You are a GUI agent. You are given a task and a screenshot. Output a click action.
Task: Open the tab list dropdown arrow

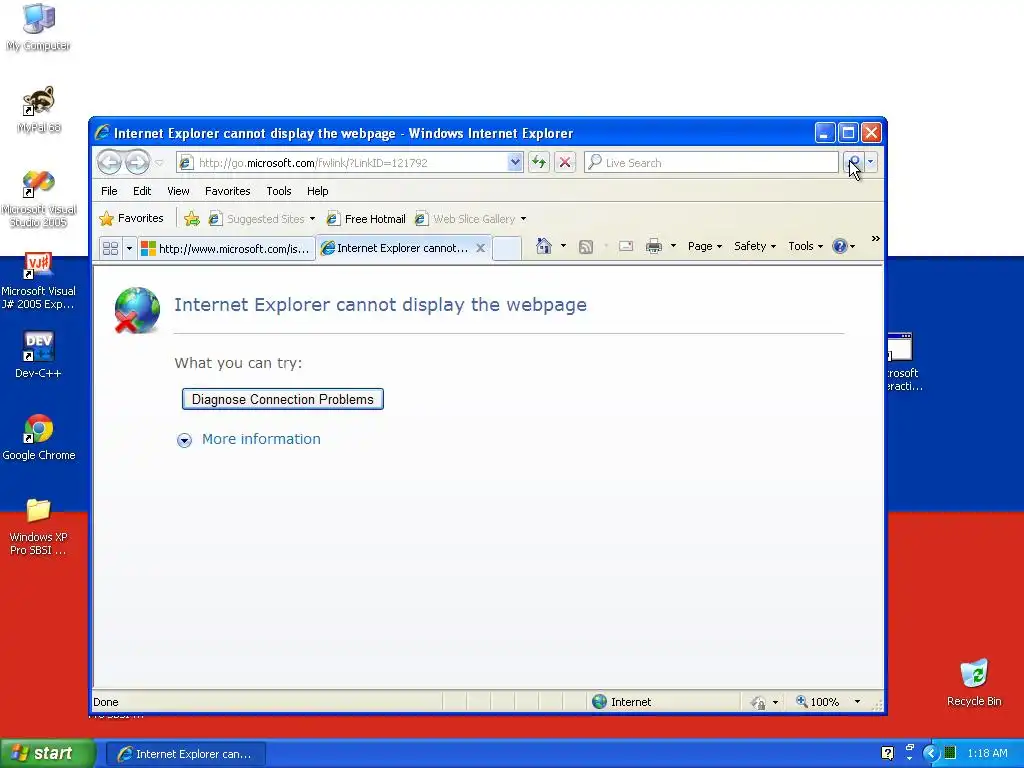(x=129, y=248)
